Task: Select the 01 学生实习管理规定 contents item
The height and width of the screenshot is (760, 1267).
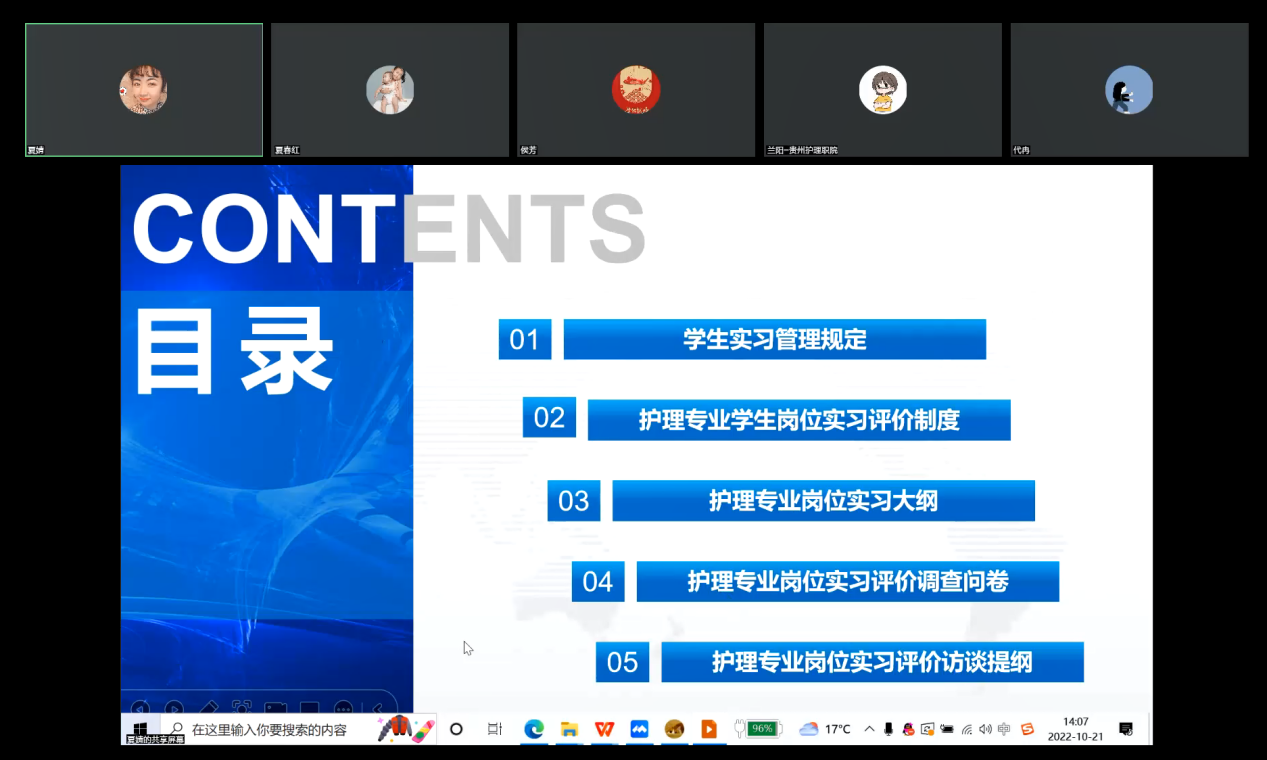Action: click(774, 339)
